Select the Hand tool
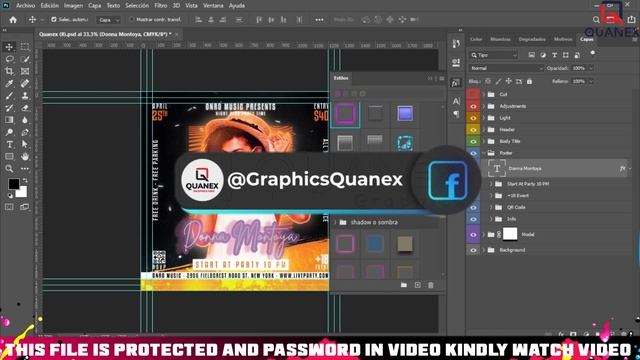 pyautogui.click(x=25, y=156)
